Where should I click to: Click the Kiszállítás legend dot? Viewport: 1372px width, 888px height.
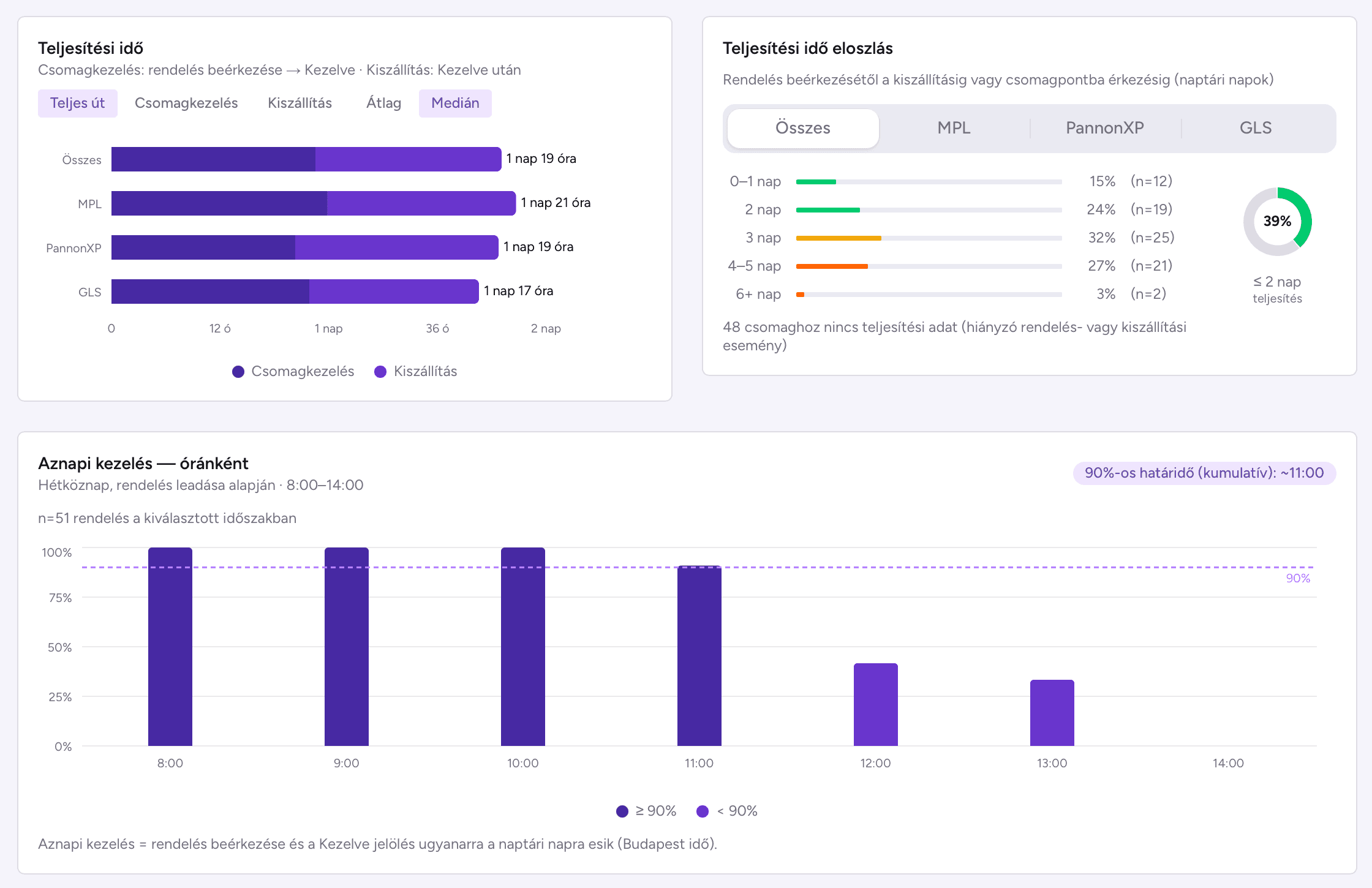tap(380, 372)
